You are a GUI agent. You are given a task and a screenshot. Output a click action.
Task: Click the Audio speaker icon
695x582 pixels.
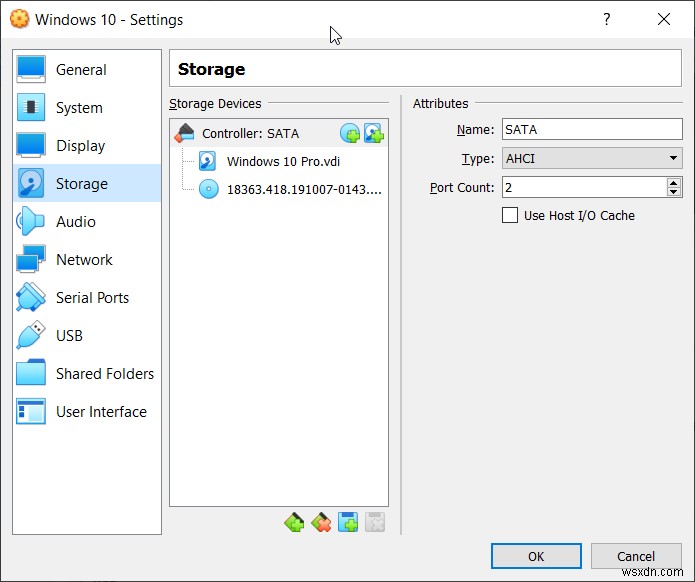click(x=31, y=221)
